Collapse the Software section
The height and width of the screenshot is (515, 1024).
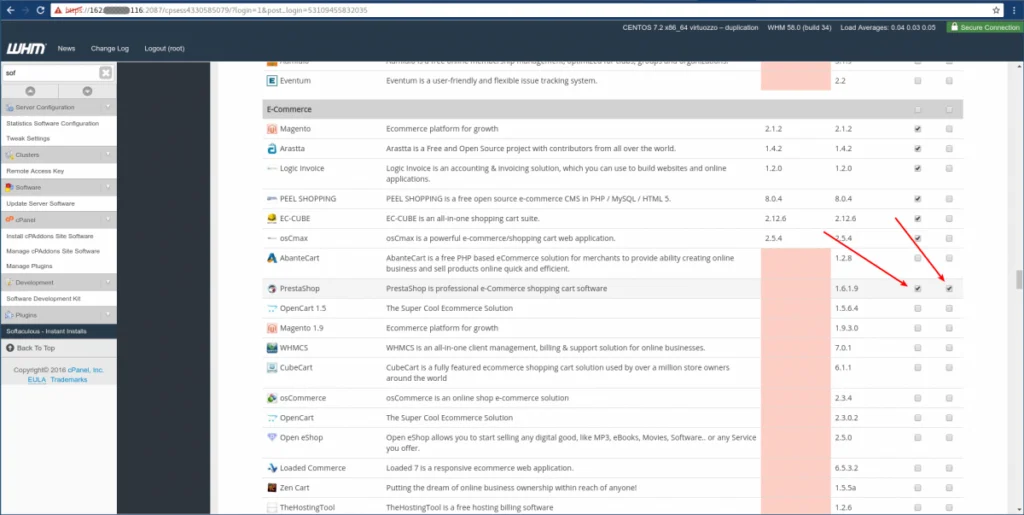[x=108, y=187]
